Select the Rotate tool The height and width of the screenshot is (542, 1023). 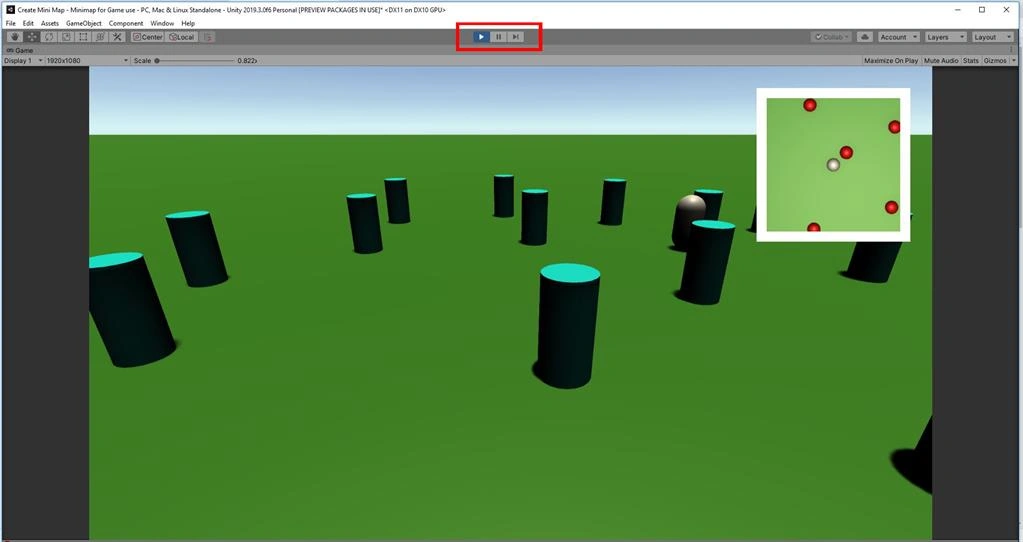(x=49, y=37)
